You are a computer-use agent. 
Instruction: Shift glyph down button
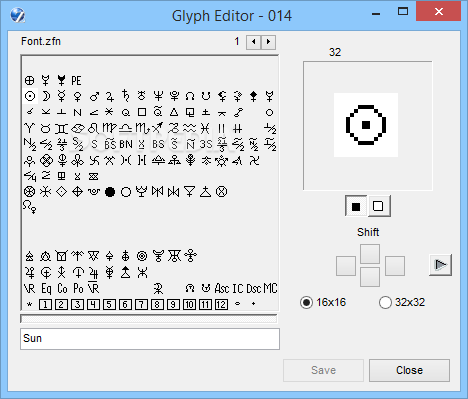pyautogui.click(x=370, y=277)
